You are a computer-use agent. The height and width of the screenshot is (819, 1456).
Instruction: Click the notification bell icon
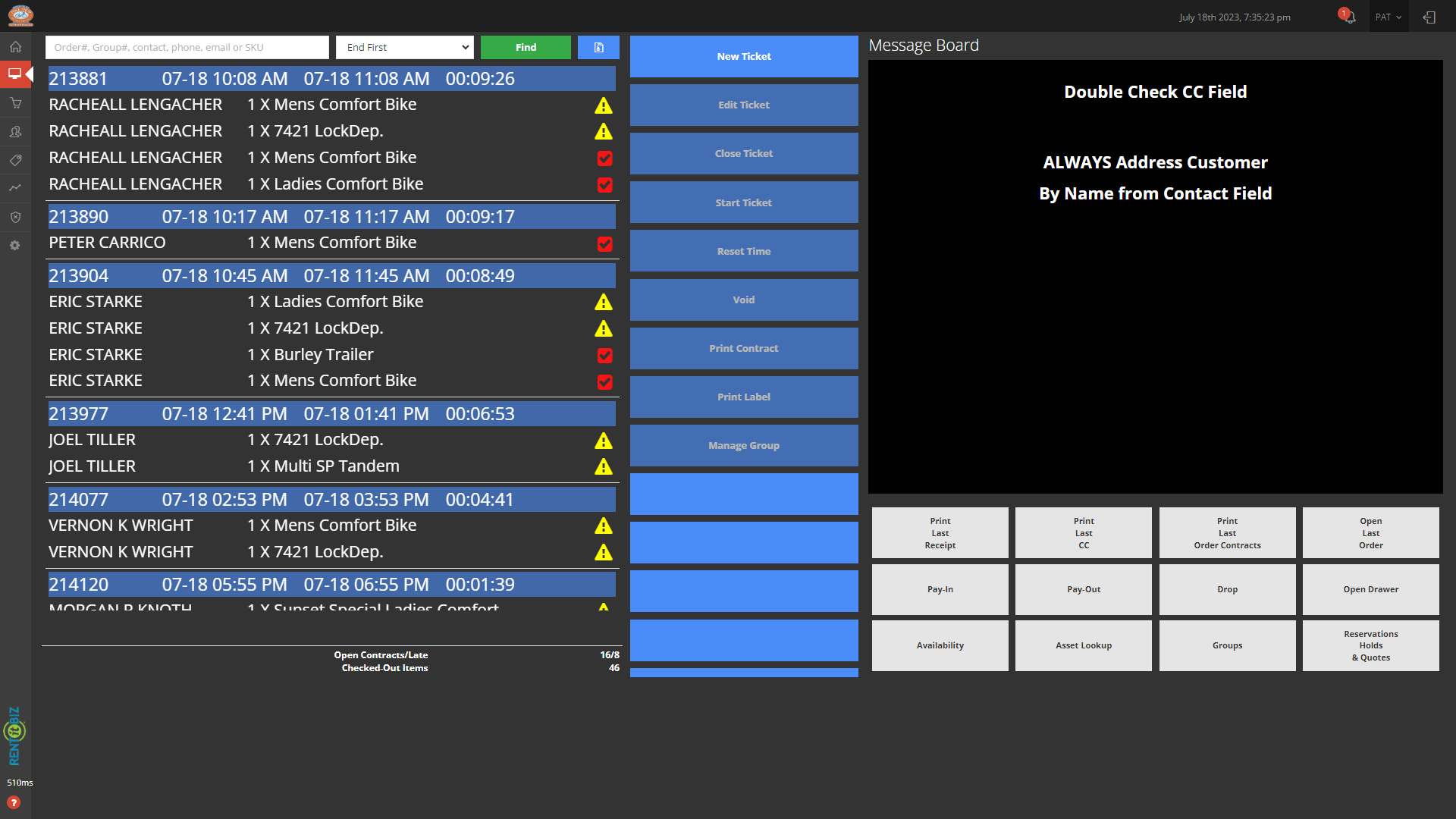pyautogui.click(x=1349, y=17)
